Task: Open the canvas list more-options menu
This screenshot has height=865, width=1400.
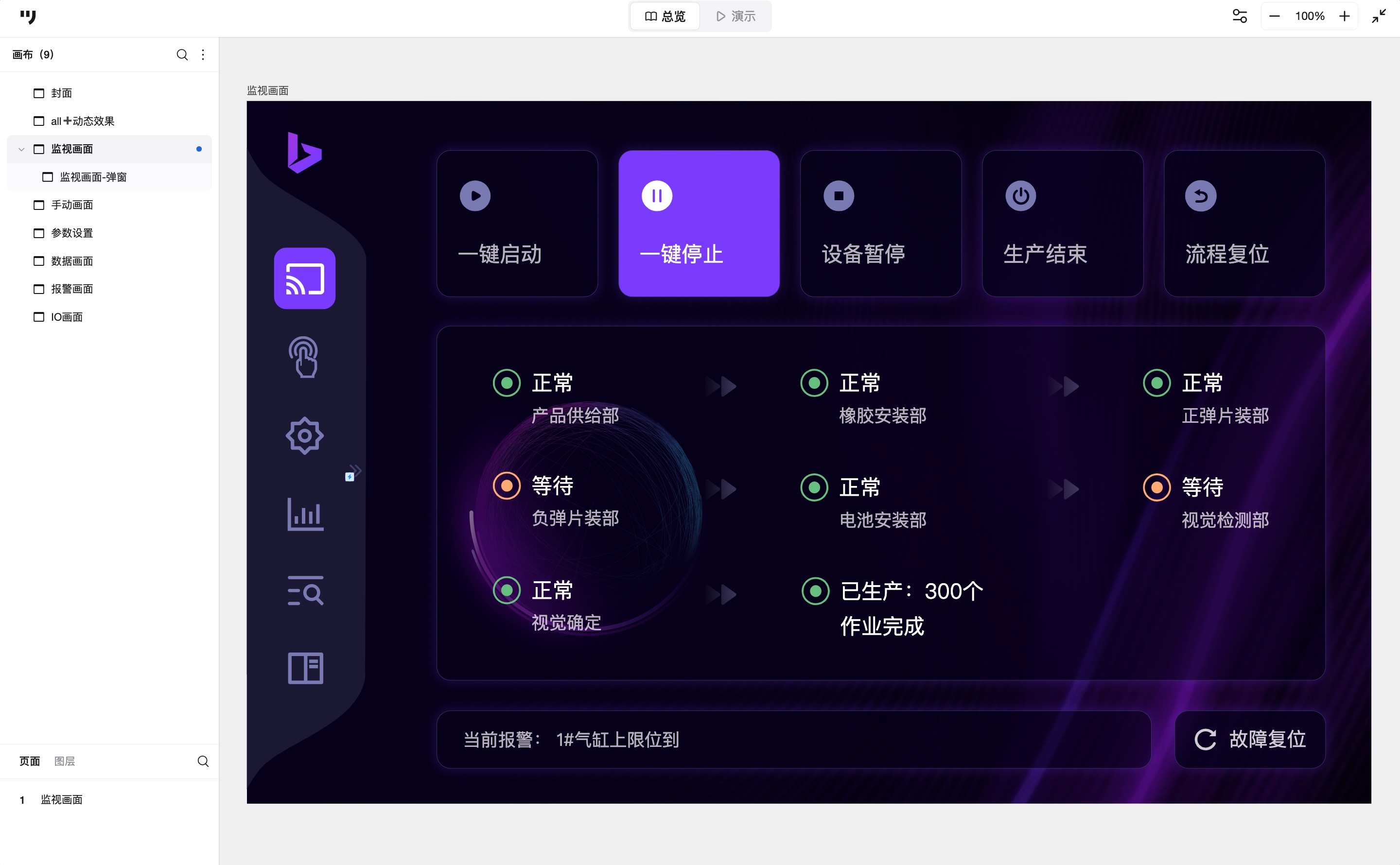Action: pyautogui.click(x=203, y=54)
